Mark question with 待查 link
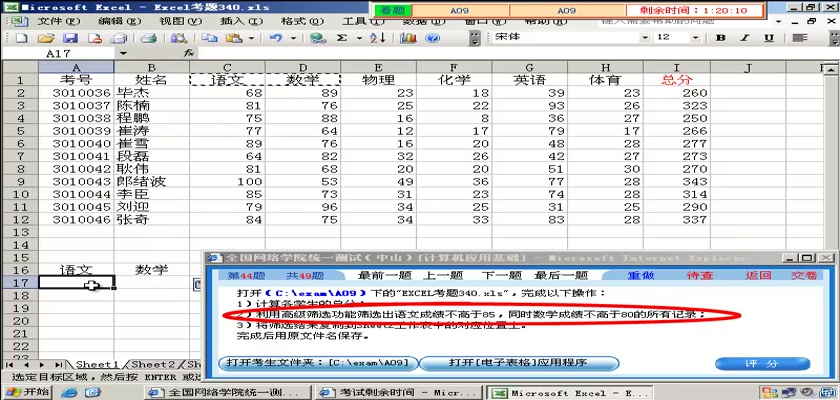Image resolution: width=840 pixels, height=400 pixels. coord(700,276)
